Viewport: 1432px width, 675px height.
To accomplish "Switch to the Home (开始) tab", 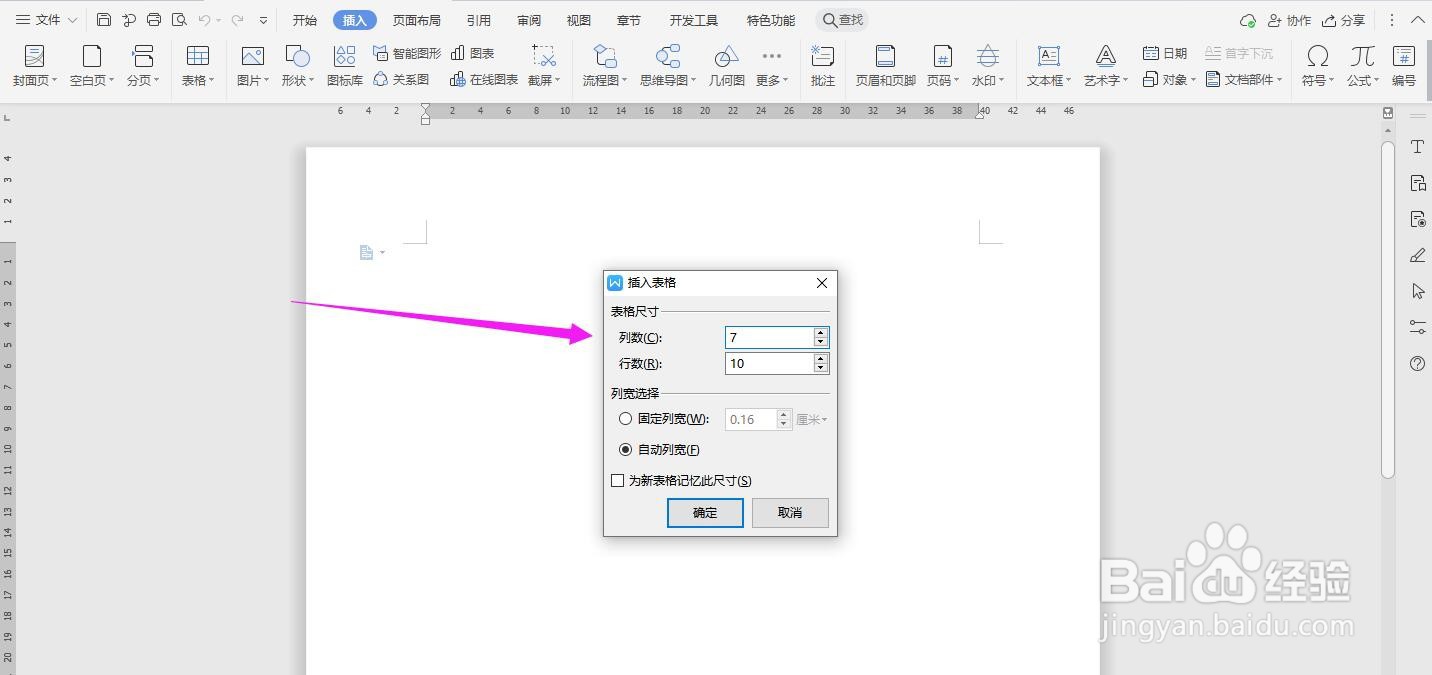I will [x=305, y=20].
